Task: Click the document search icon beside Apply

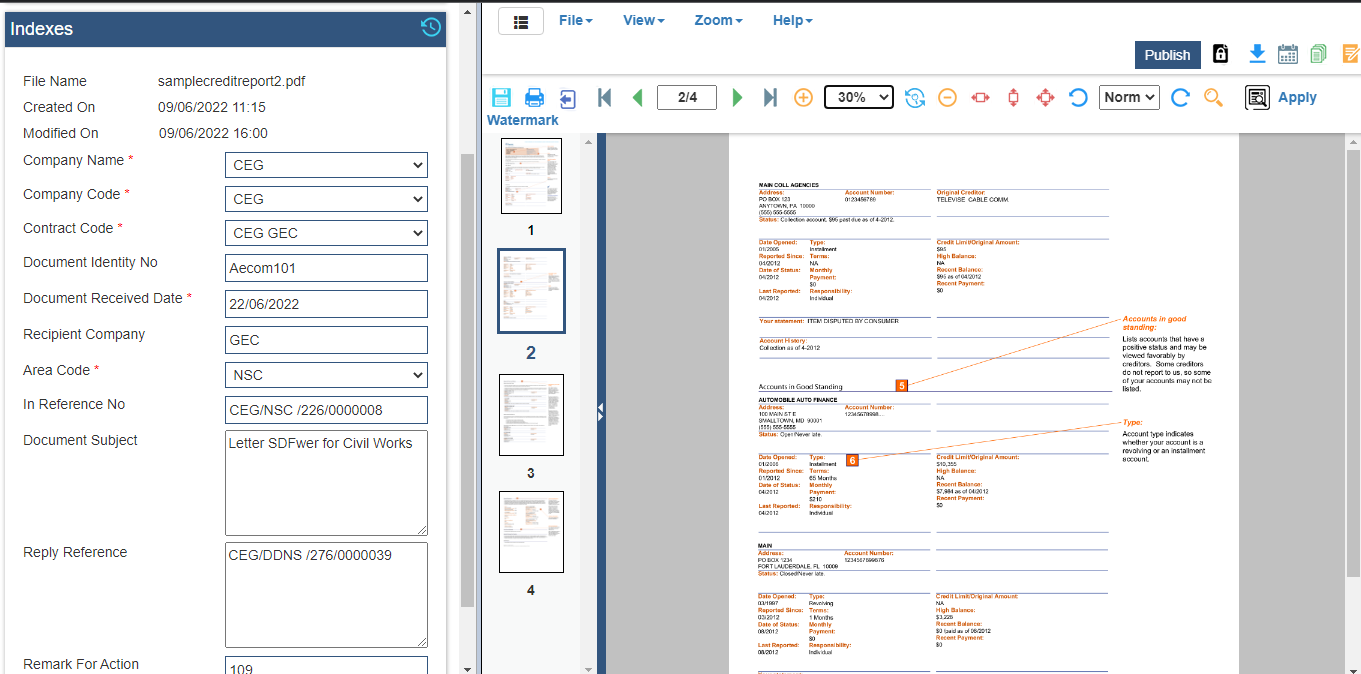Action: click(1257, 97)
